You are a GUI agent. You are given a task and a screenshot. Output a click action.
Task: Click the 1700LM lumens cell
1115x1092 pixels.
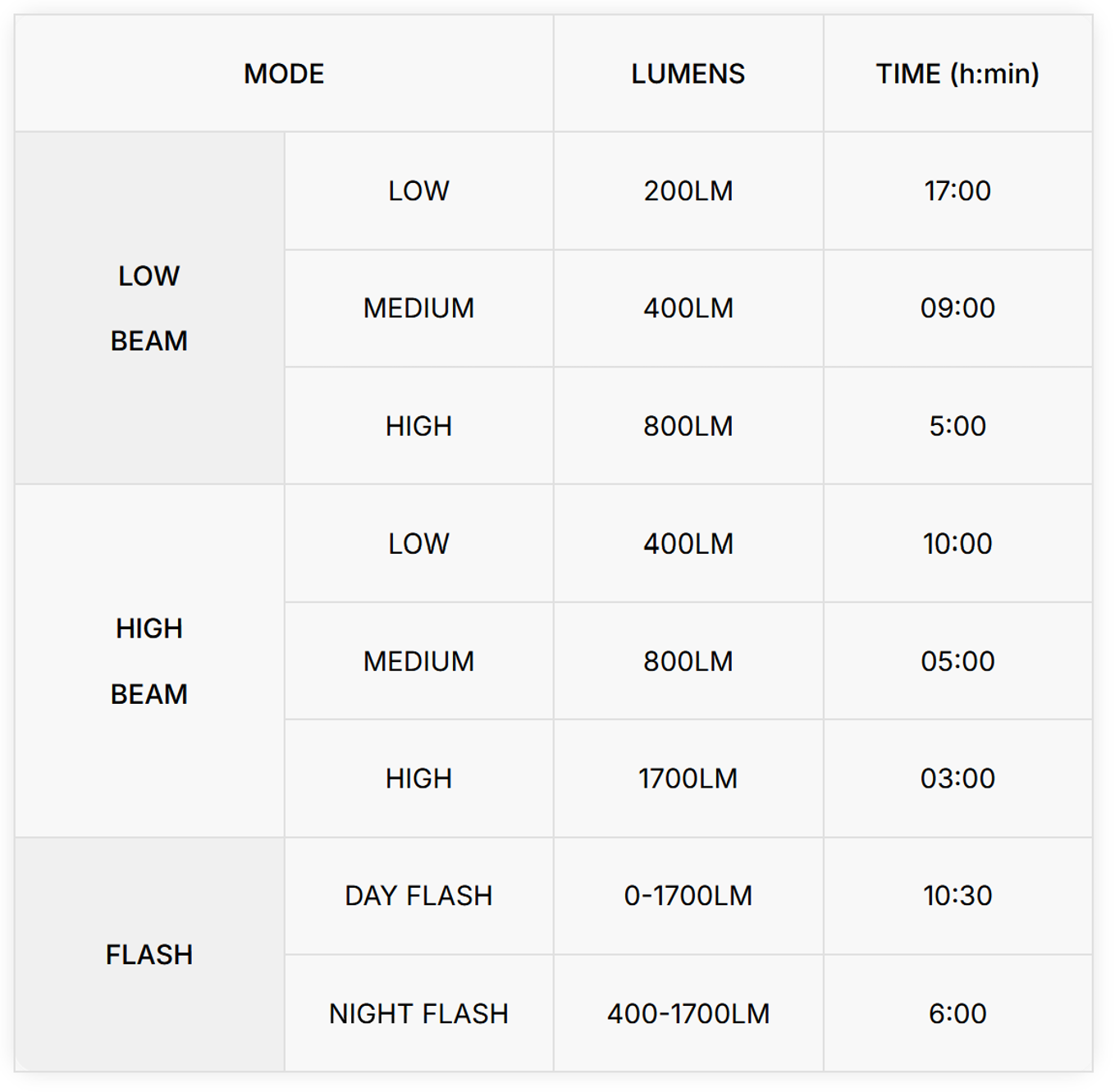point(688,779)
